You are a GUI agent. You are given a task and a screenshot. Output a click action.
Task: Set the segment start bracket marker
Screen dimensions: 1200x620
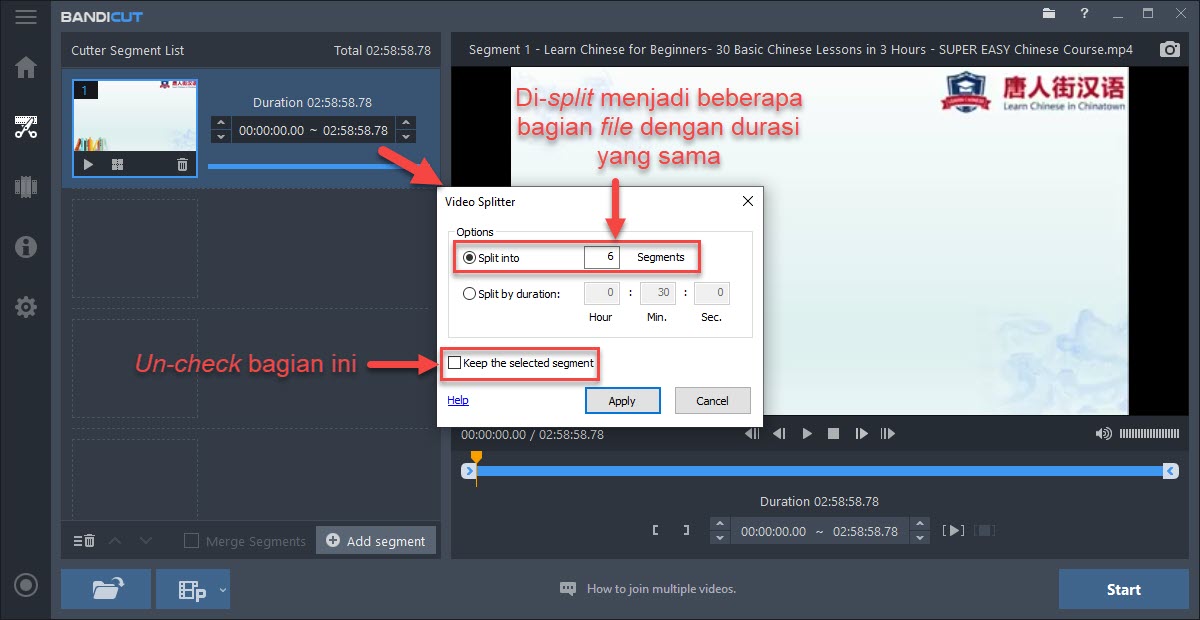[x=655, y=531]
